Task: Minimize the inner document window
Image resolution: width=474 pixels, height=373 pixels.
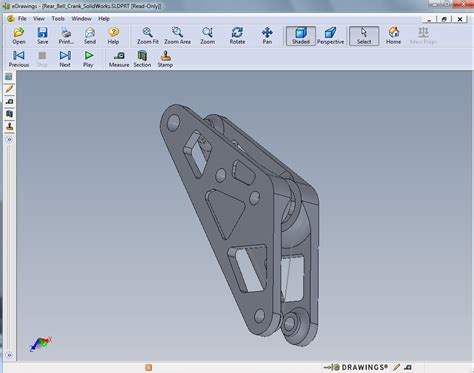Action: click(x=429, y=19)
